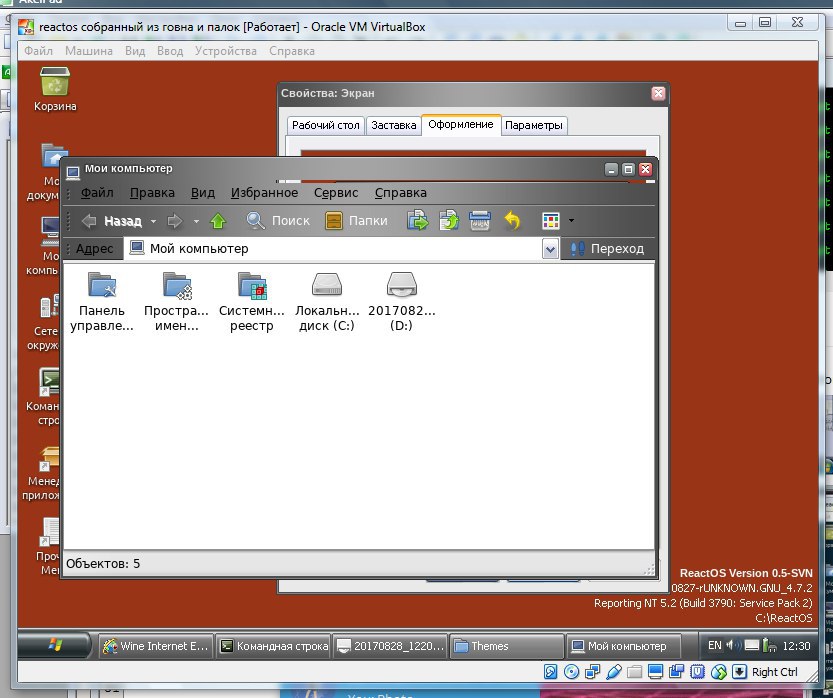Open VirtualBox Вид menu
This screenshot has height=698, width=833.
tap(135, 51)
